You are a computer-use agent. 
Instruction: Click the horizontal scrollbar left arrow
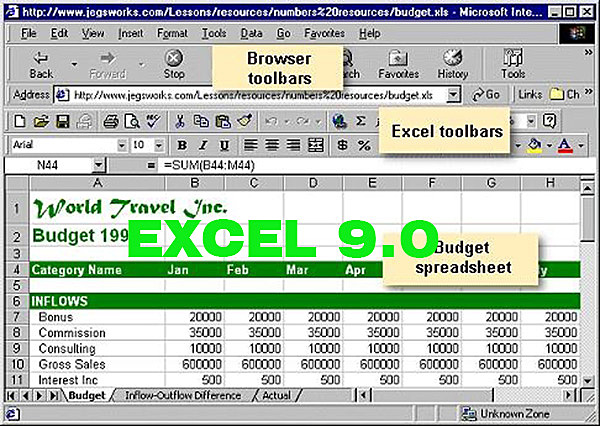[x=363, y=395]
